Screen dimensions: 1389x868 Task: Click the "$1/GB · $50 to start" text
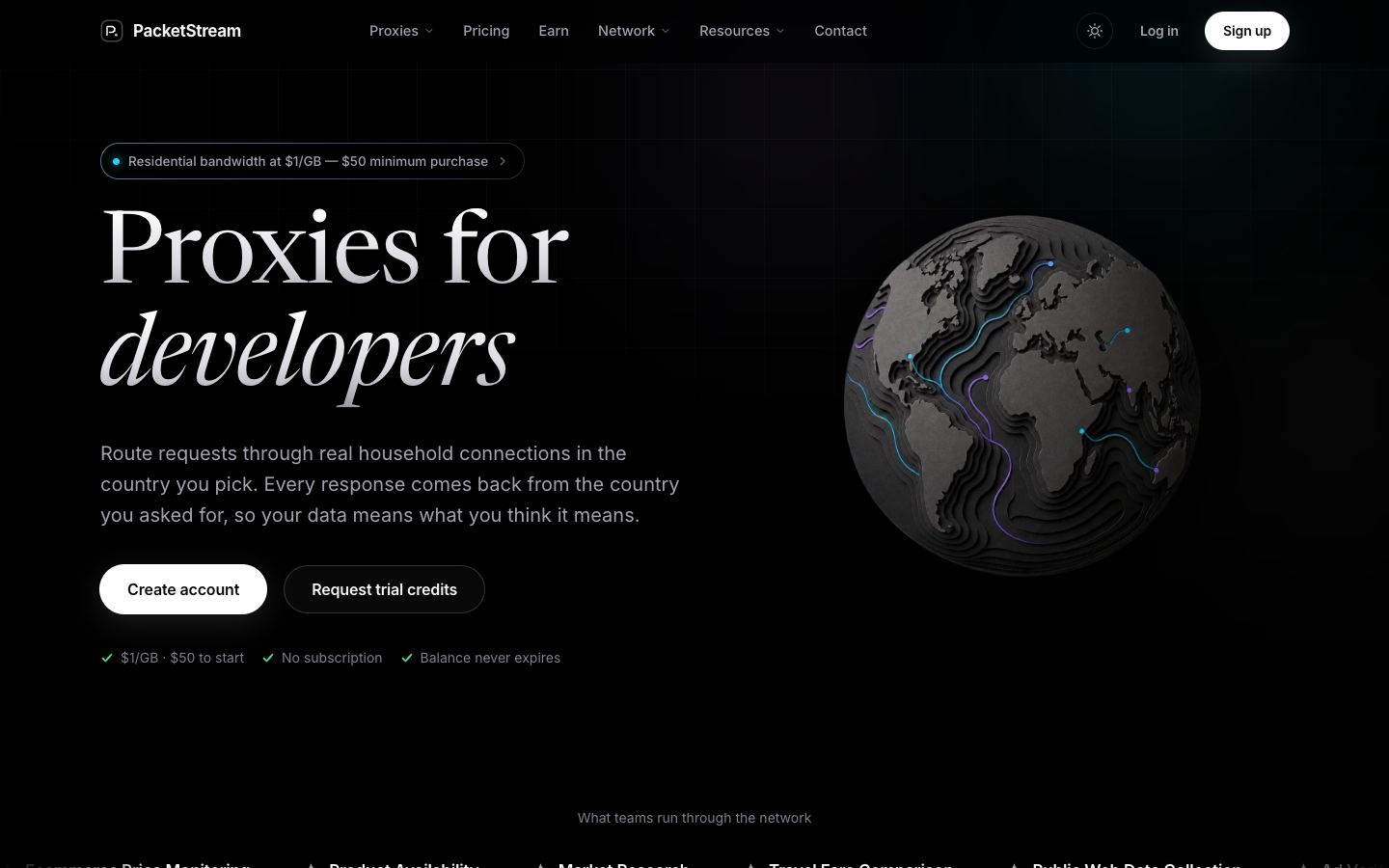tap(182, 658)
